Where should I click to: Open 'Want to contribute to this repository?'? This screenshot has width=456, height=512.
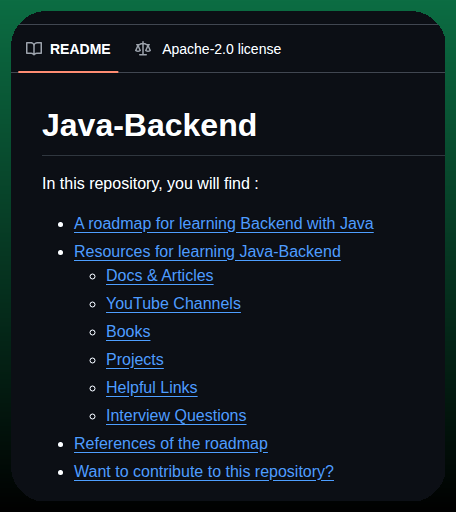coord(204,472)
